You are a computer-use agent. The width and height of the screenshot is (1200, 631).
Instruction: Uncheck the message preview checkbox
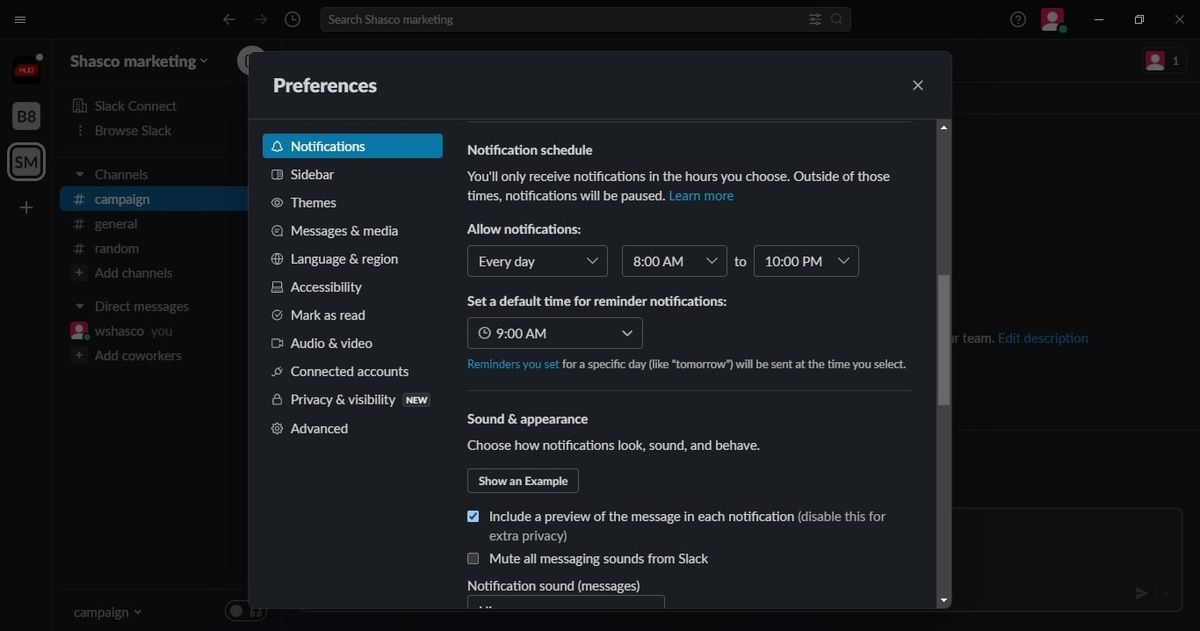coord(472,516)
